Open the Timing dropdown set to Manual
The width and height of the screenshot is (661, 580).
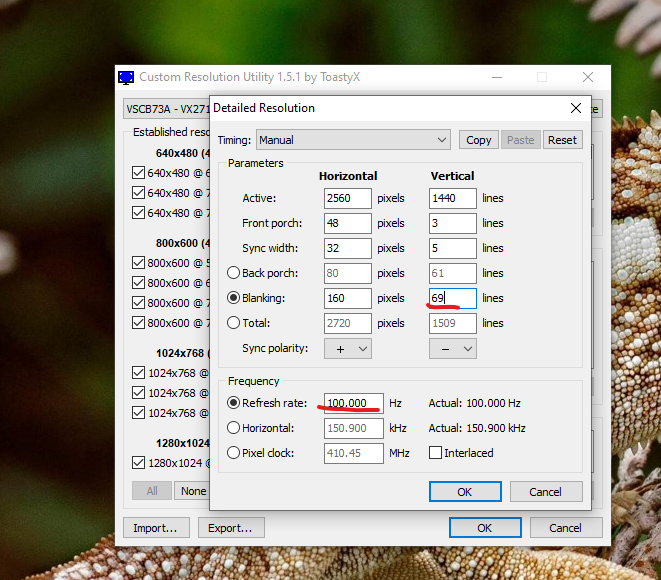tap(353, 140)
